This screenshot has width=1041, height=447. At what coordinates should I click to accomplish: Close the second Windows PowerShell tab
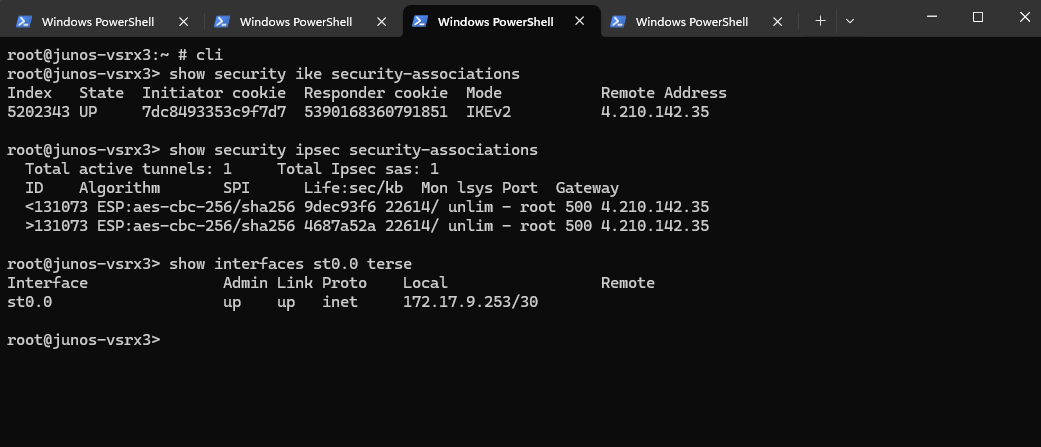(x=382, y=21)
